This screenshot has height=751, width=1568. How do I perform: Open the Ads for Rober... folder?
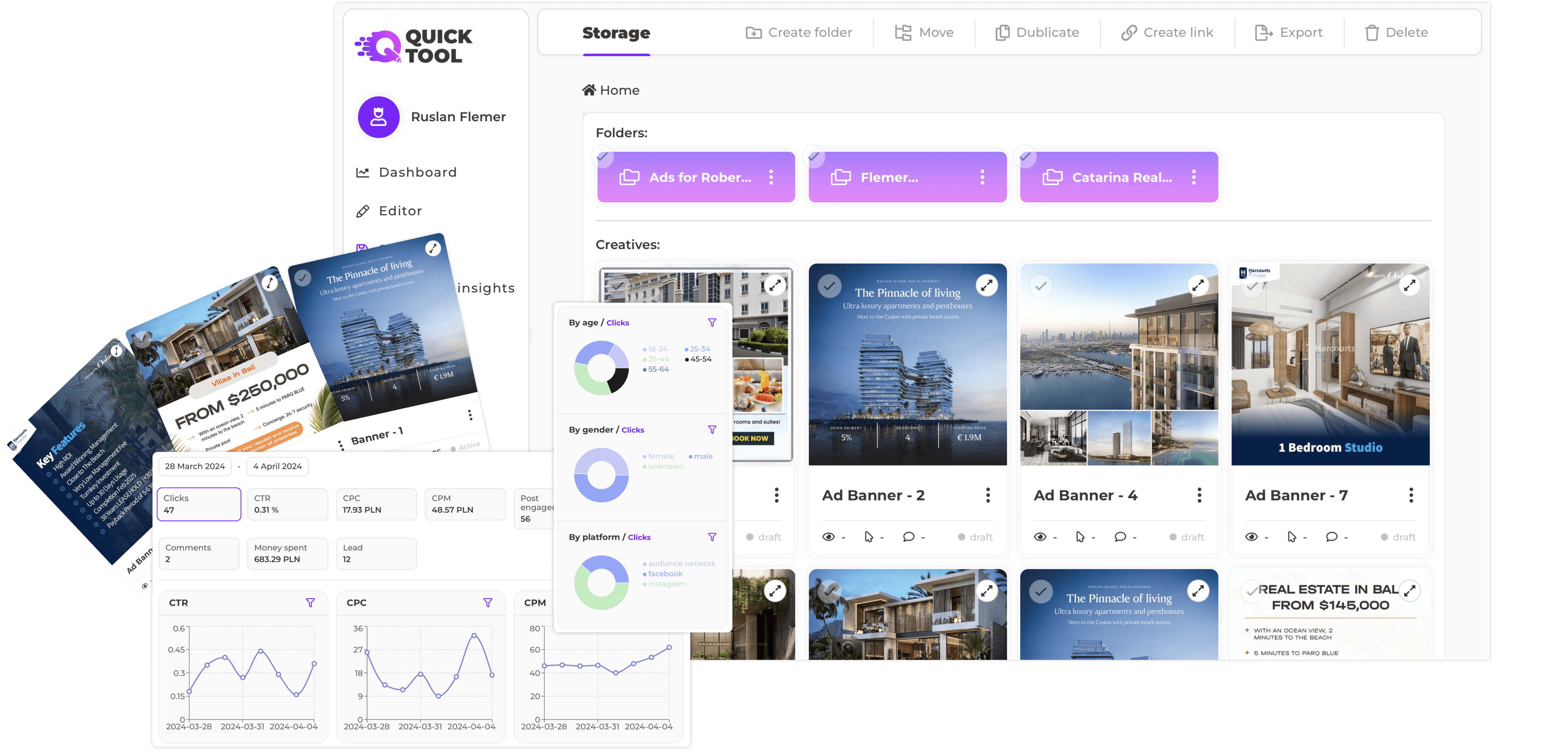[x=696, y=177]
